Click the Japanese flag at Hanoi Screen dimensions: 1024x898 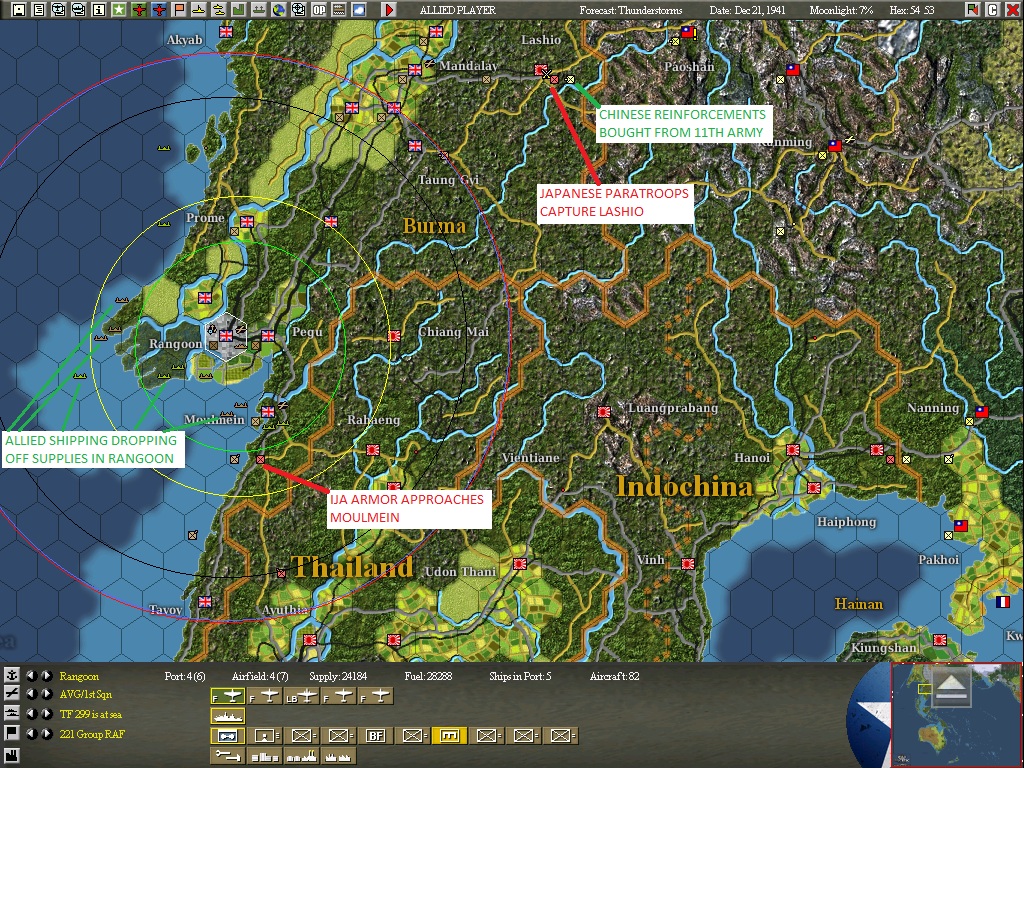(x=793, y=449)
